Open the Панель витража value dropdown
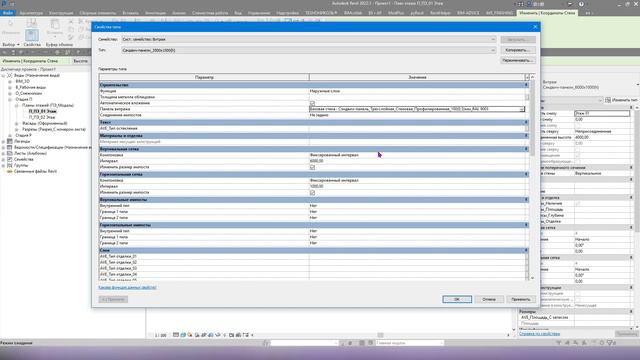The width and height of the screenshot is (640, 360). (522, 109)
